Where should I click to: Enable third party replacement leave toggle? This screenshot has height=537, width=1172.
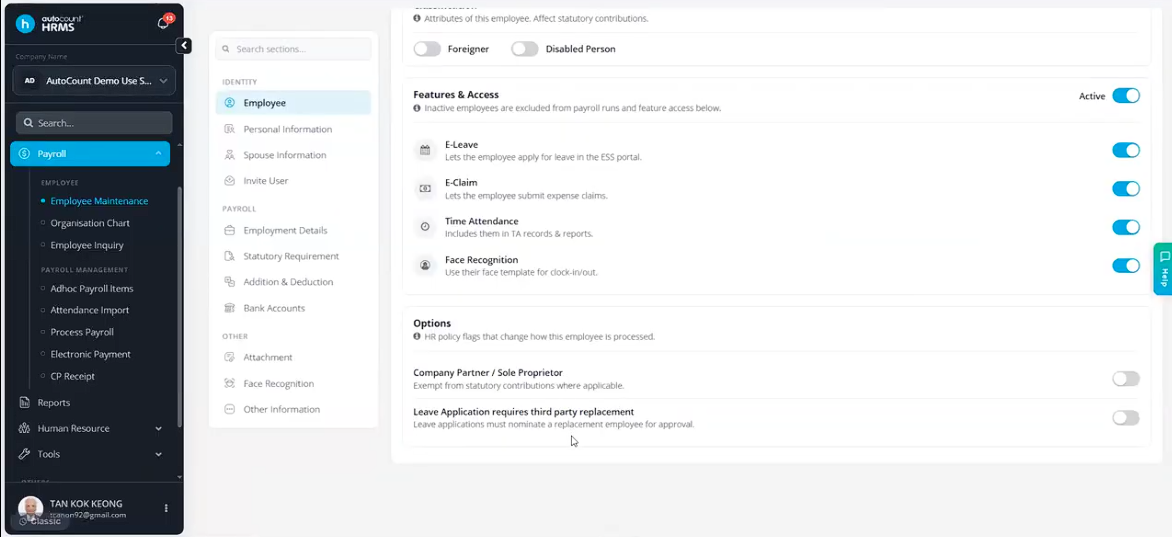1126,417
